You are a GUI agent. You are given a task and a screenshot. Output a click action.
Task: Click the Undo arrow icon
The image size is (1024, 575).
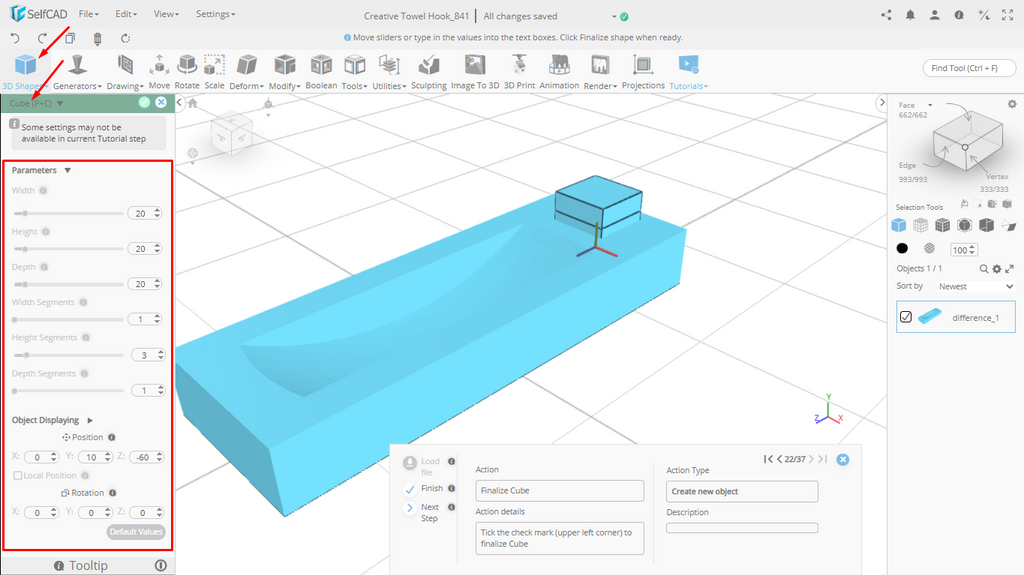pos(15,38)
